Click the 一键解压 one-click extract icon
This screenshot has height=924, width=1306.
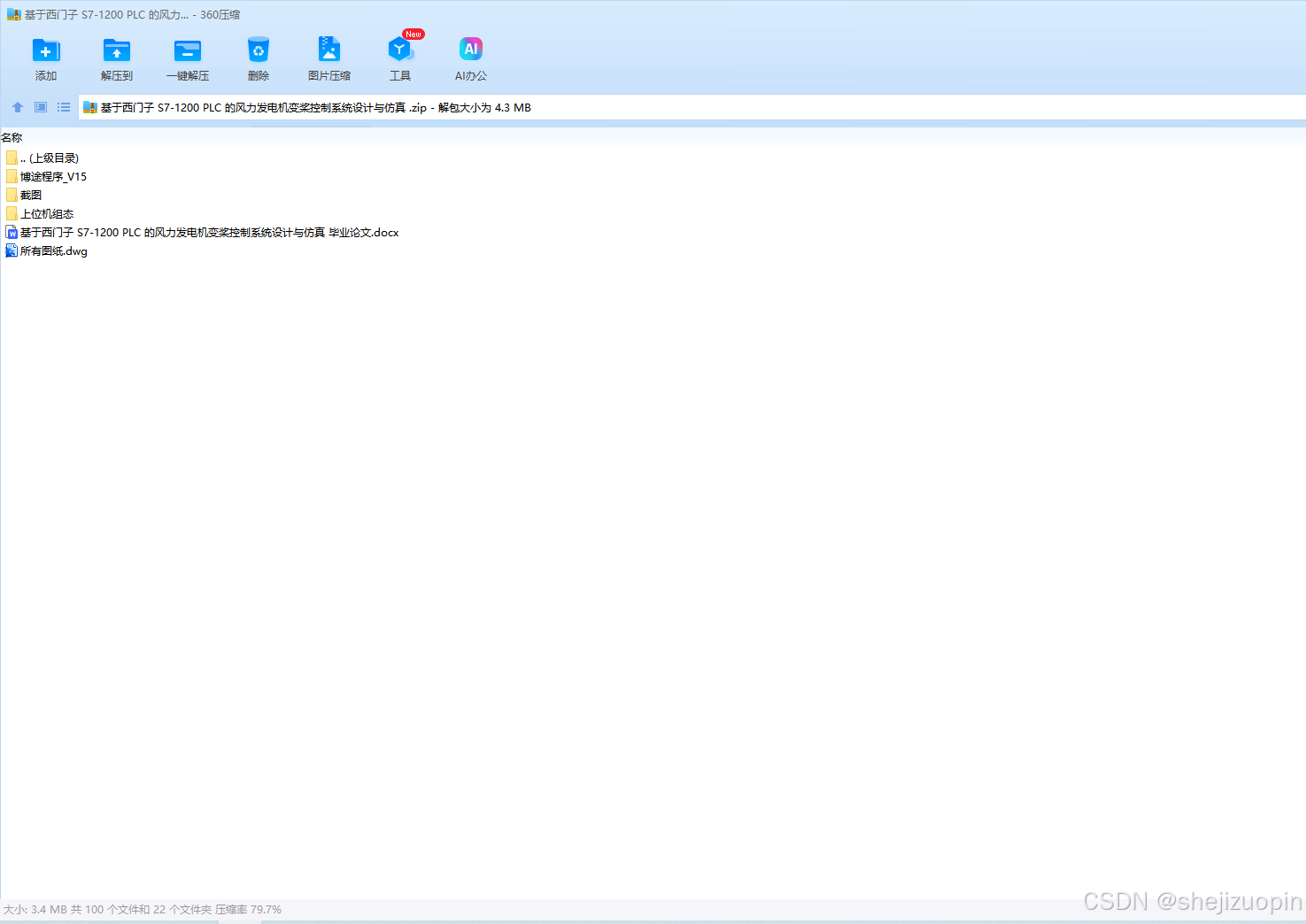coord(188,50)
